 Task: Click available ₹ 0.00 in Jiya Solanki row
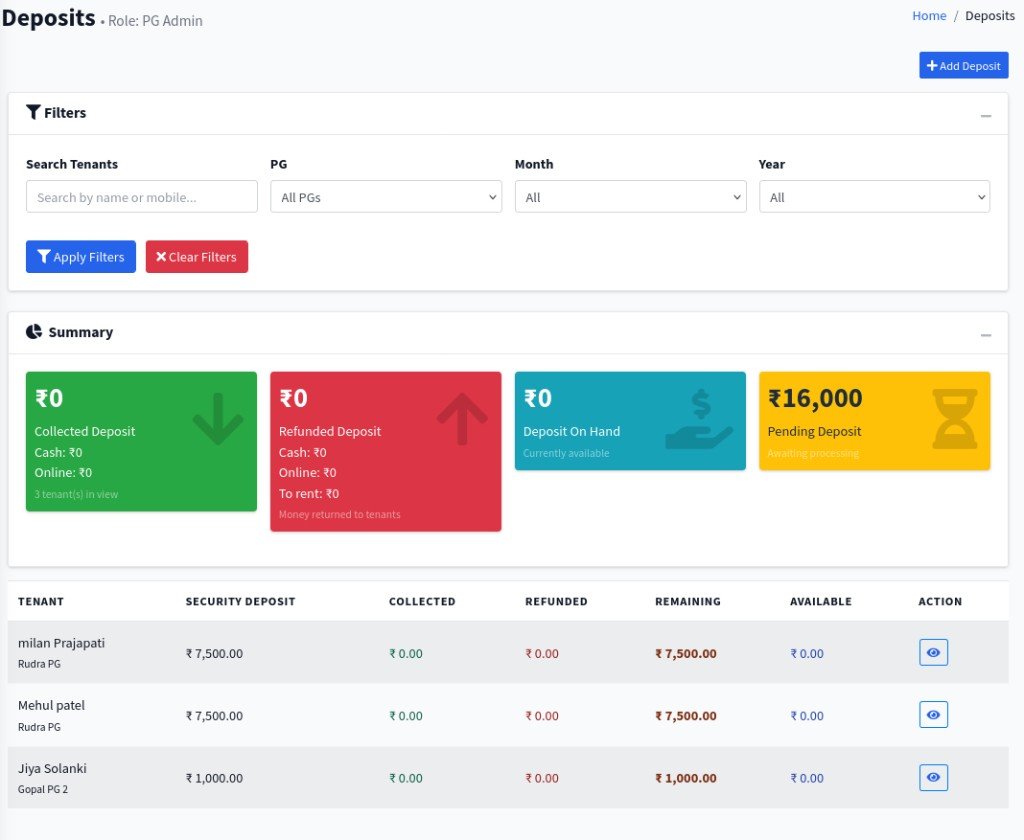(x=807, y=778)
